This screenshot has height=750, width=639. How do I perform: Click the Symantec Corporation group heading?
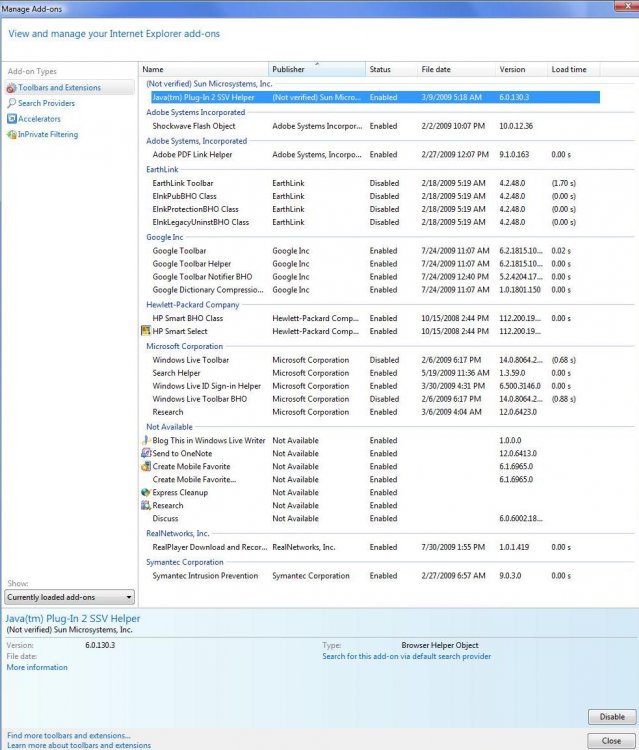185,562
